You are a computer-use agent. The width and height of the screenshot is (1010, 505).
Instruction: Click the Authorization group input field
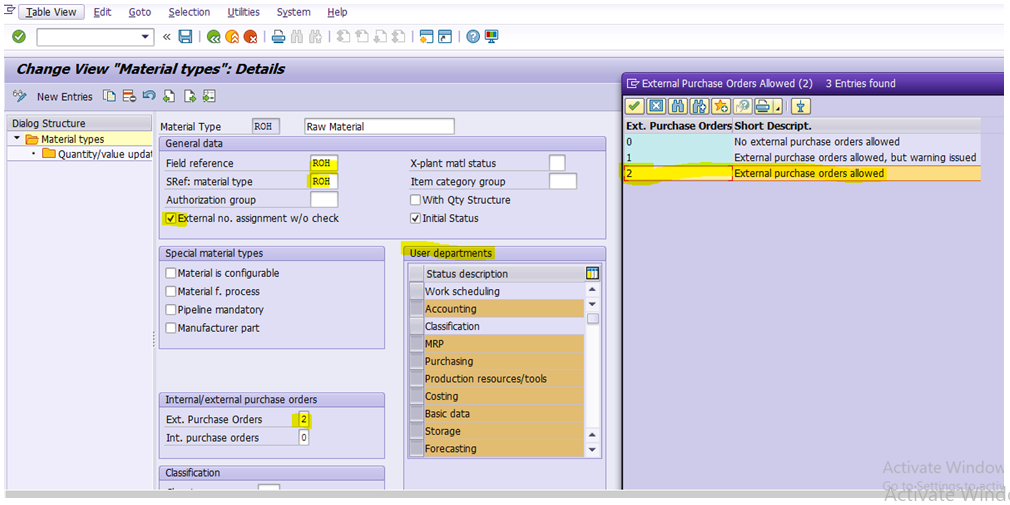tap(324, 200)
